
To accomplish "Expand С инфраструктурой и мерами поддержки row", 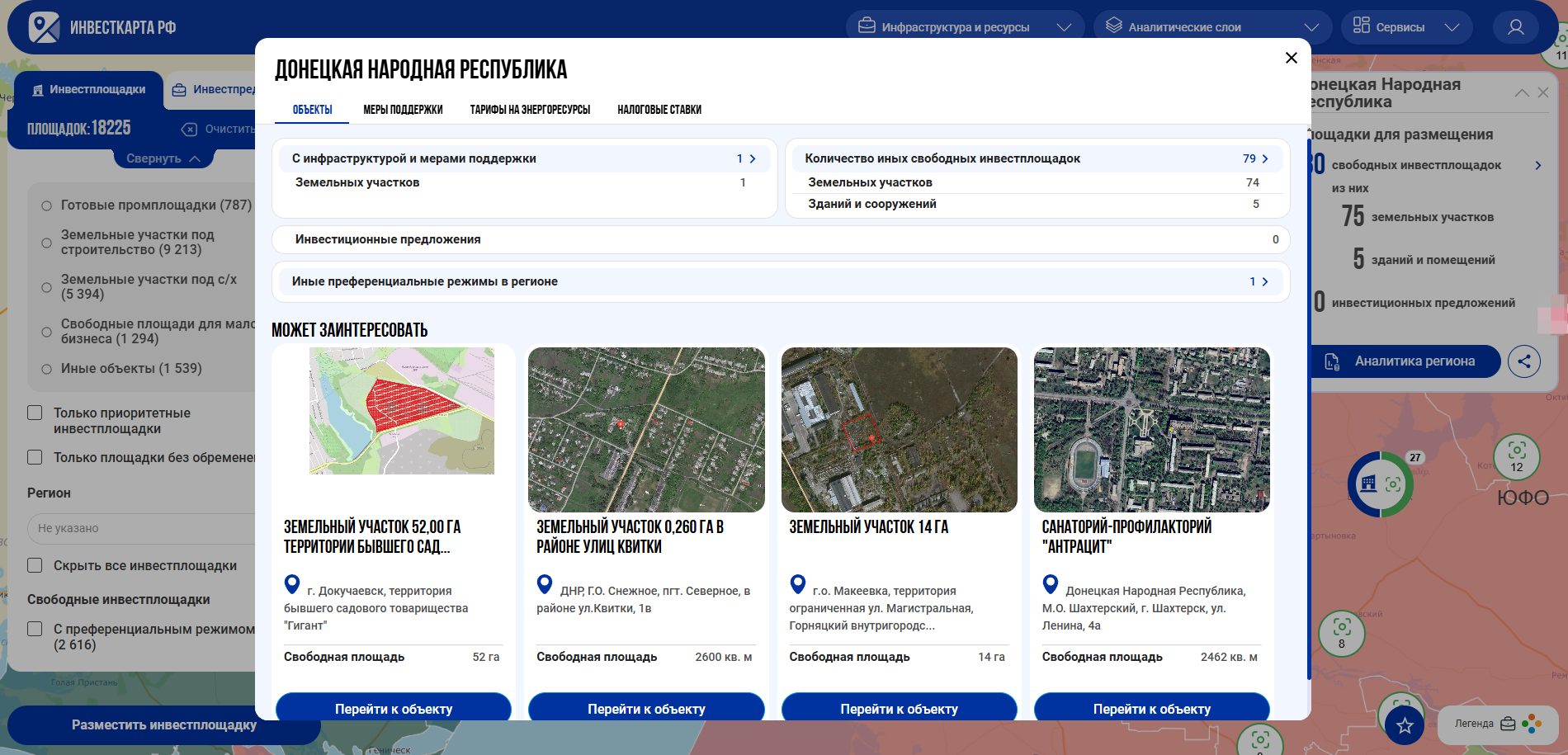I will pyautogui.click(x=524, y=158).
